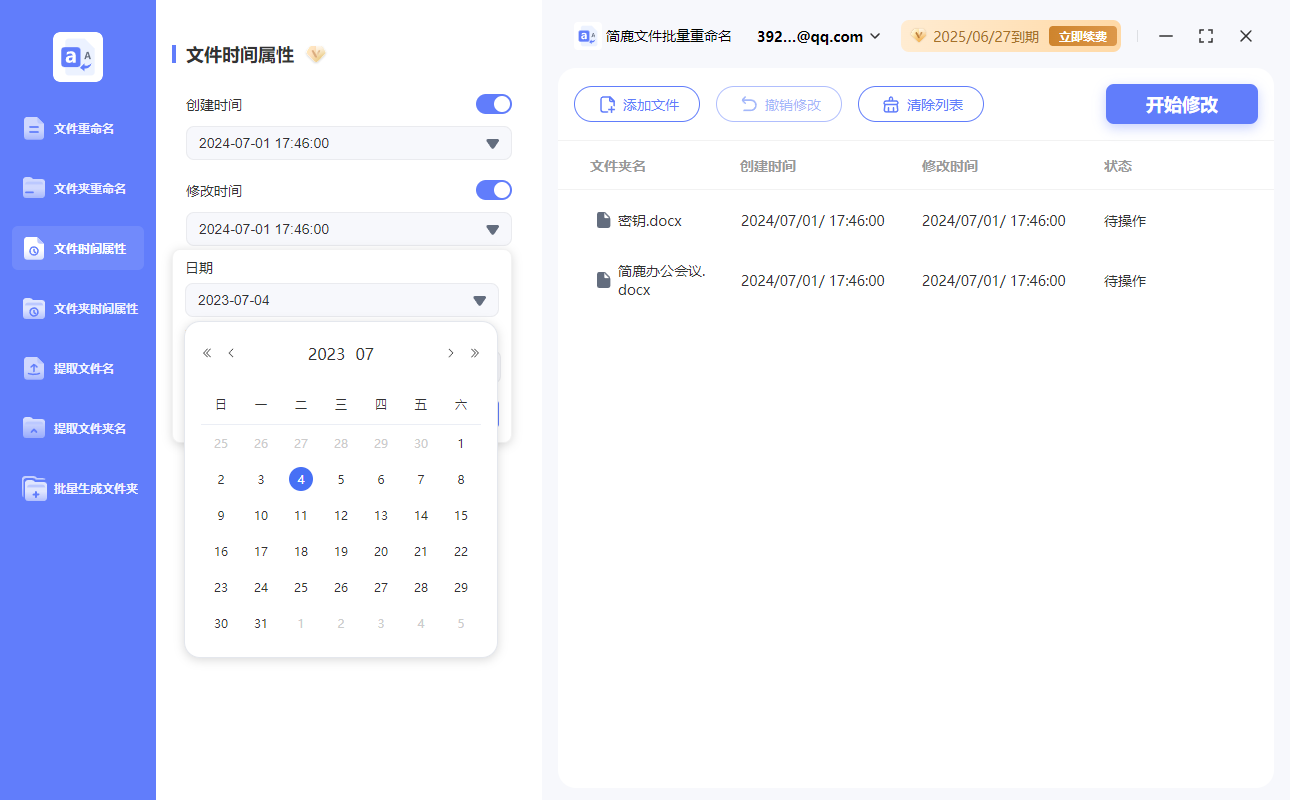Click the app logo in sidebar
Screen dimensions: 1290x800
(78, 57)
